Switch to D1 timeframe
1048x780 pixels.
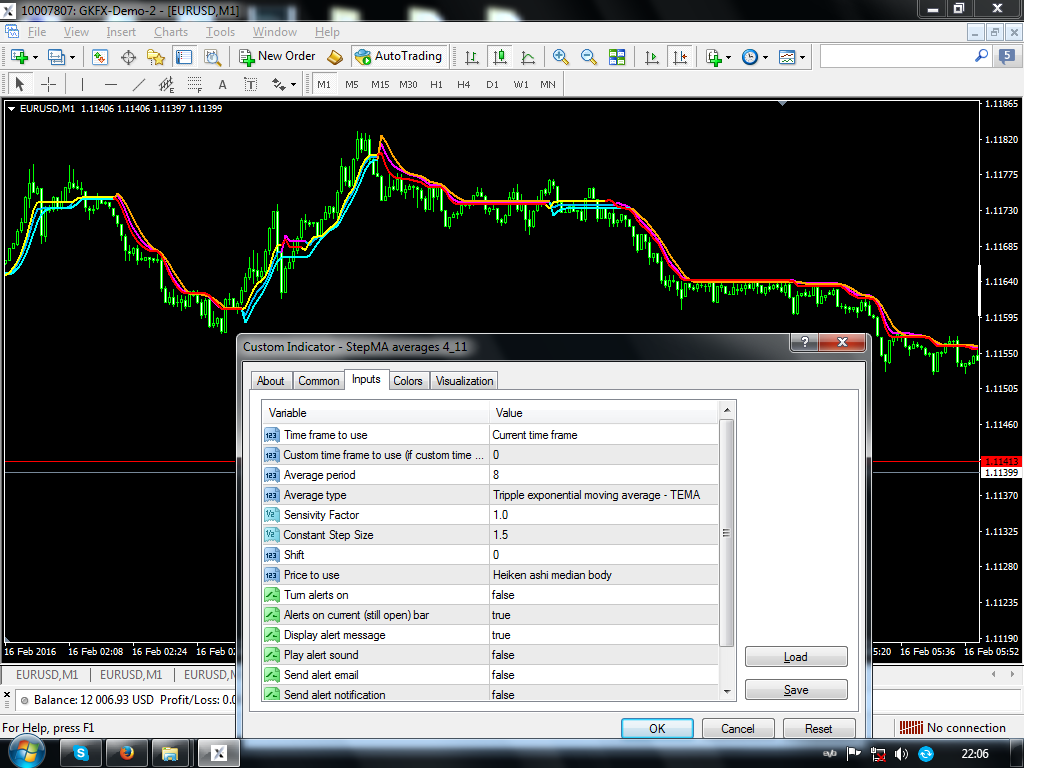point(493,84)
